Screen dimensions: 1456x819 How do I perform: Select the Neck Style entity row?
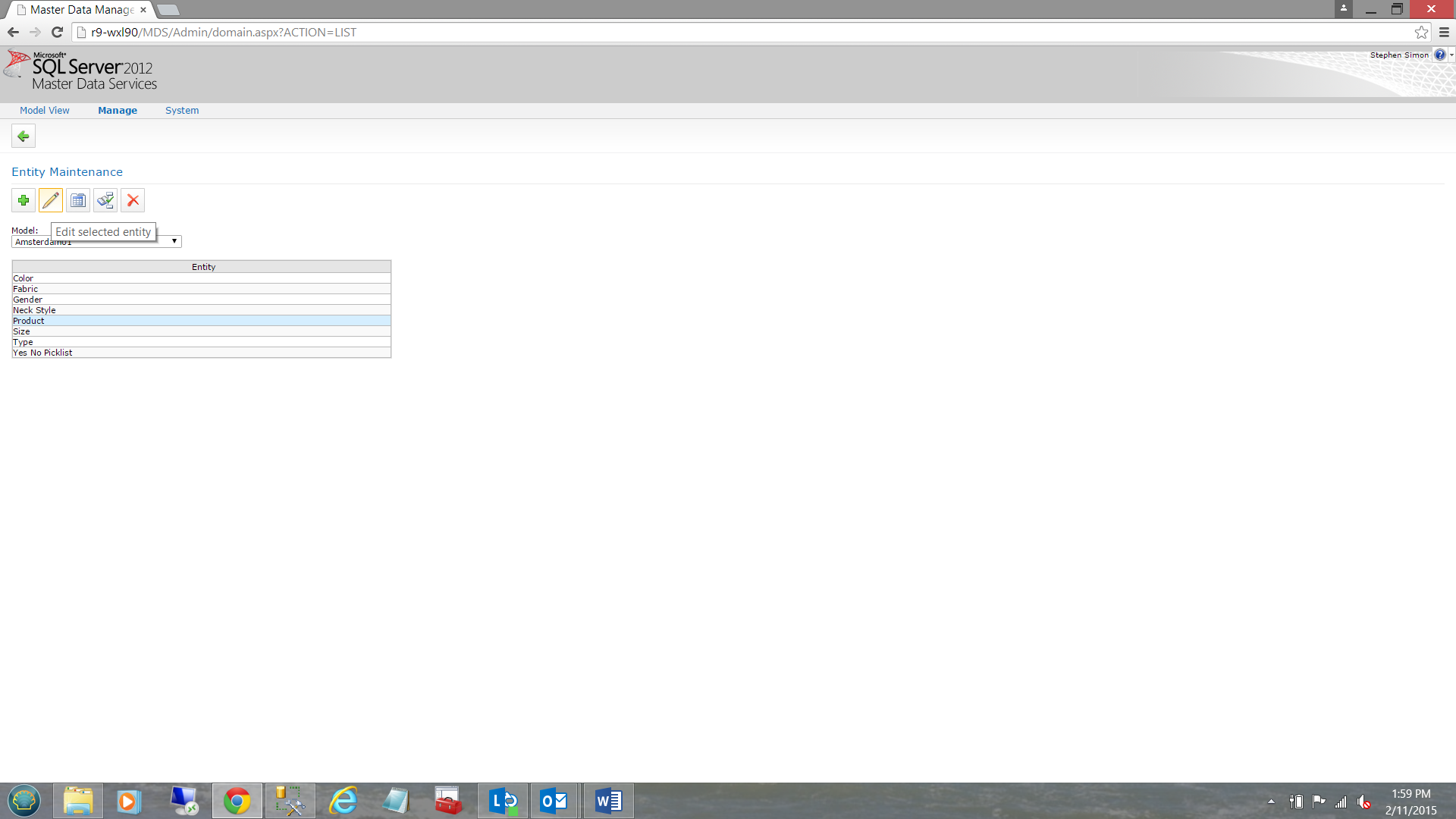pyautogui.click(x=201, y=310)
